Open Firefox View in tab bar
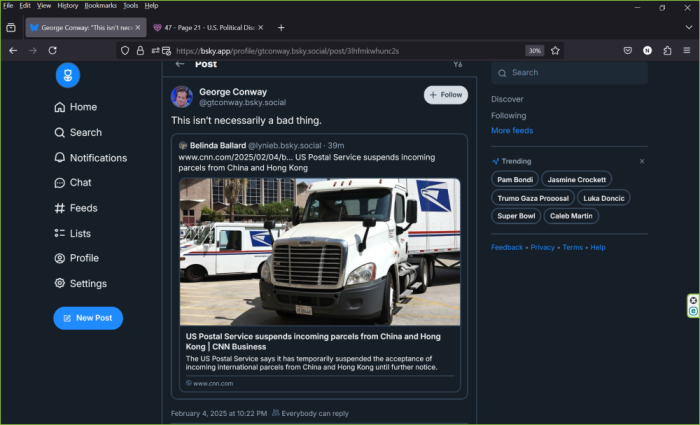This screenshot has width=700, height=425. pyautogui.click(x=11, y=28)
